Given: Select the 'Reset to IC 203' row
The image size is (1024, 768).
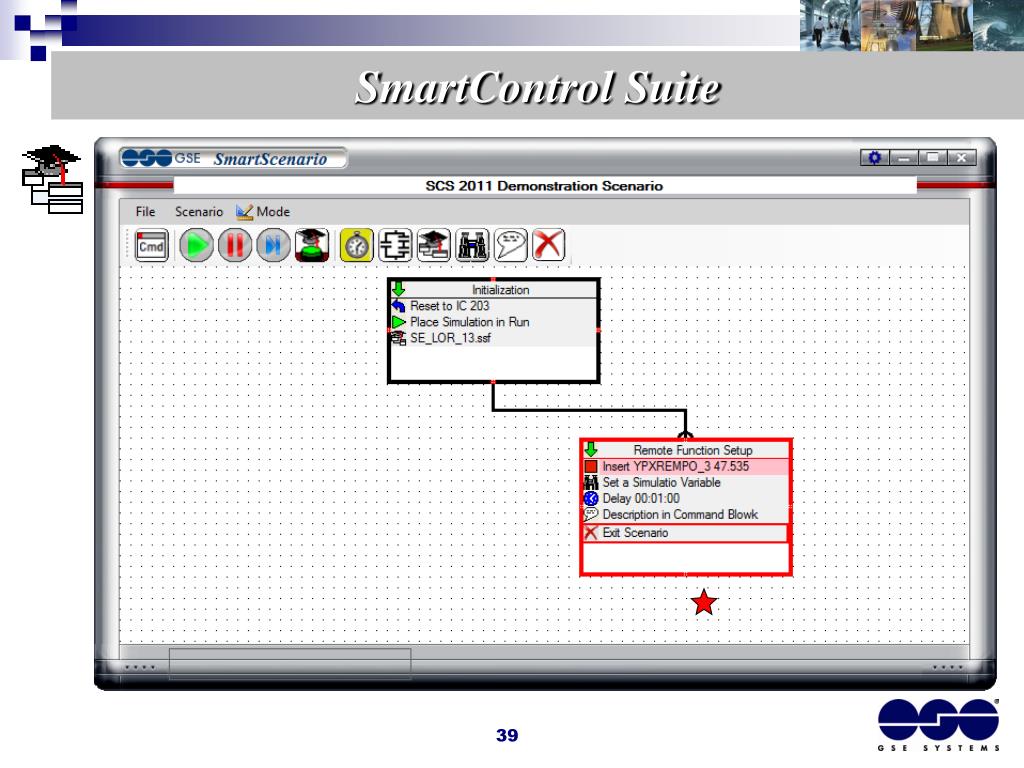Looking at the screenshot, I should click(494, 306).
